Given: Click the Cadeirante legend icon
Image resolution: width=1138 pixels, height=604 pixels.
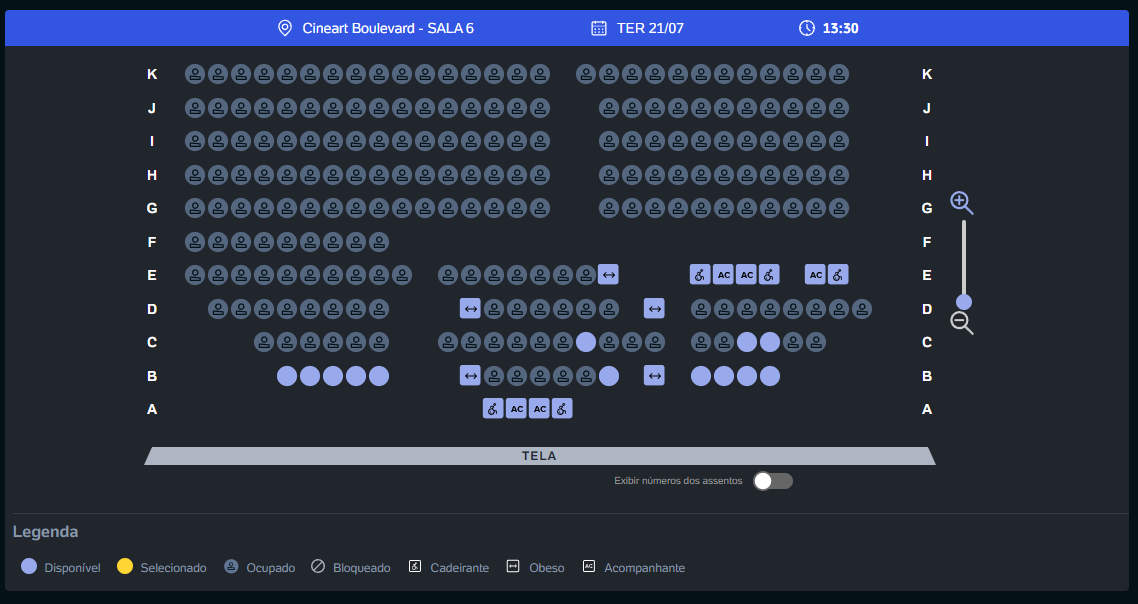Looking at the screenshot, I should tap(414, 566).
